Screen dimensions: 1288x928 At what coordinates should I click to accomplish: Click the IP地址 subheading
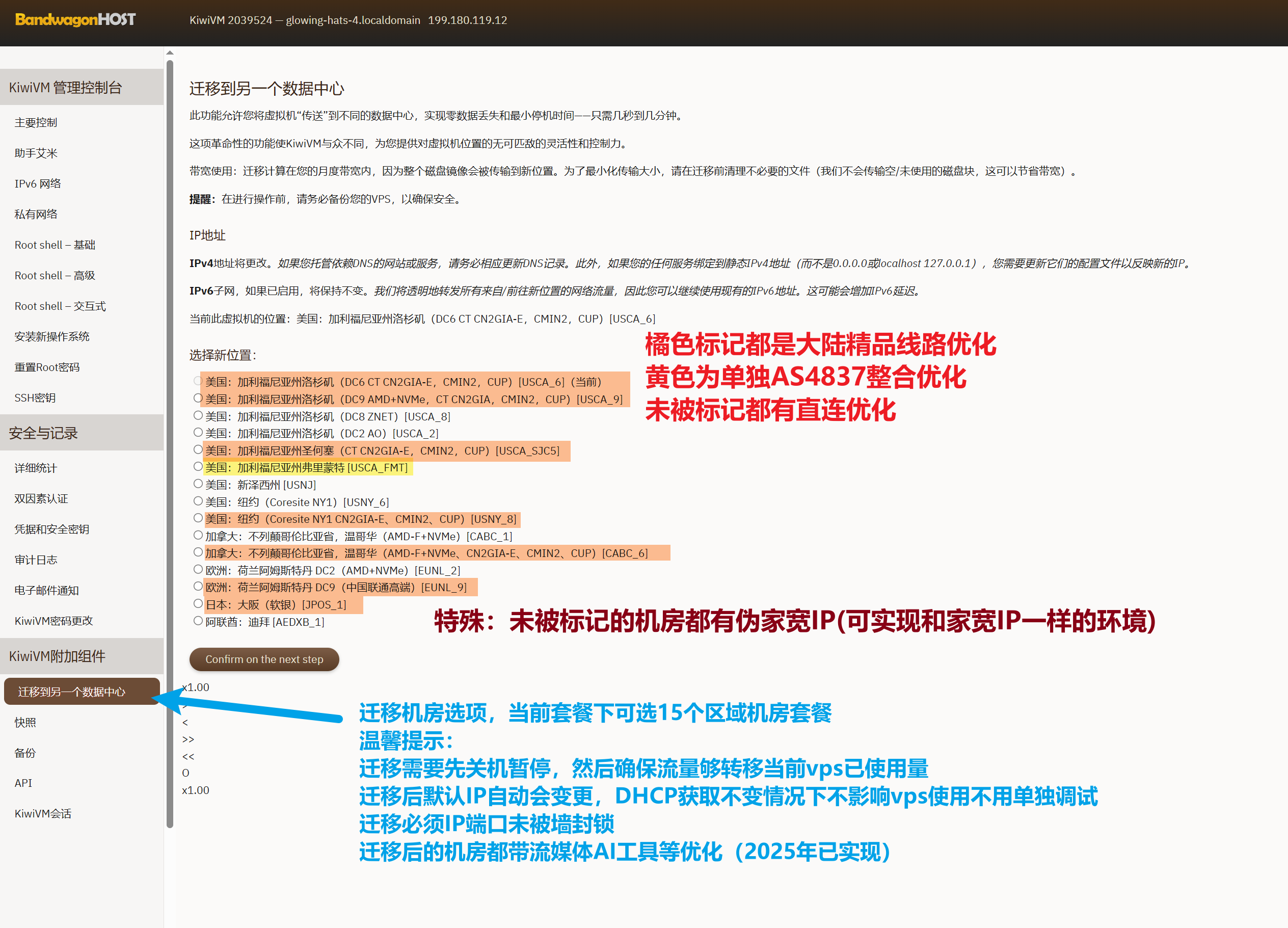(x=207, y=235)
